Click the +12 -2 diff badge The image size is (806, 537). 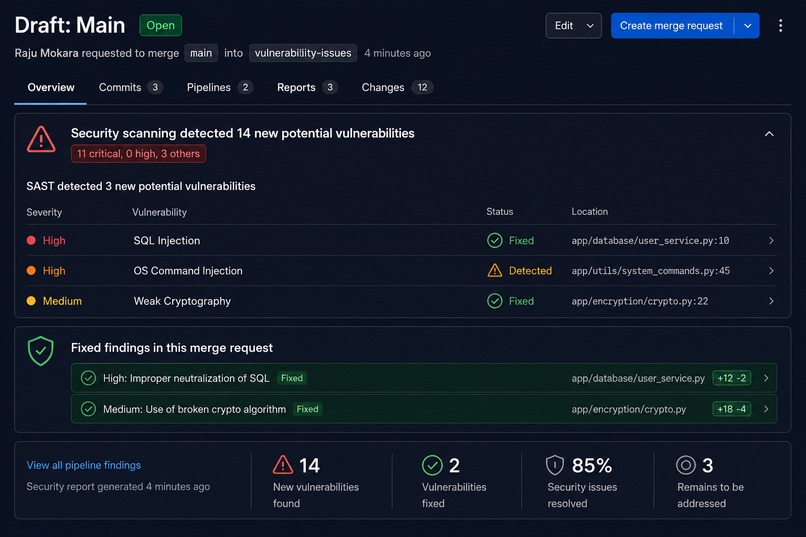pyautogui.click(x=731, y=378)
